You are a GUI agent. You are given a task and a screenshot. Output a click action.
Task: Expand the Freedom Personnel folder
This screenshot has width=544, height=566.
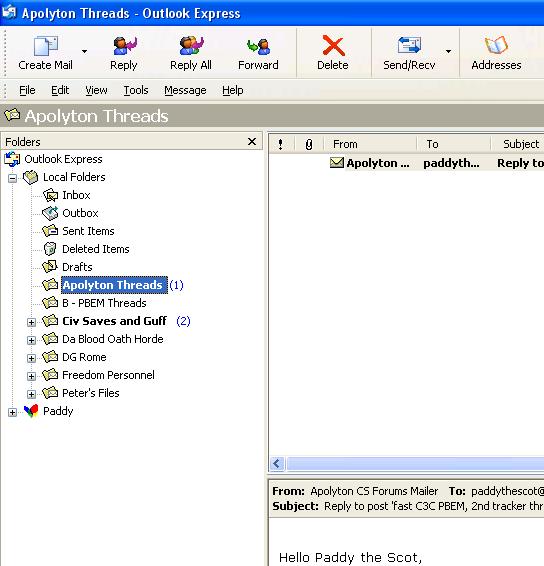click(31, 376)
